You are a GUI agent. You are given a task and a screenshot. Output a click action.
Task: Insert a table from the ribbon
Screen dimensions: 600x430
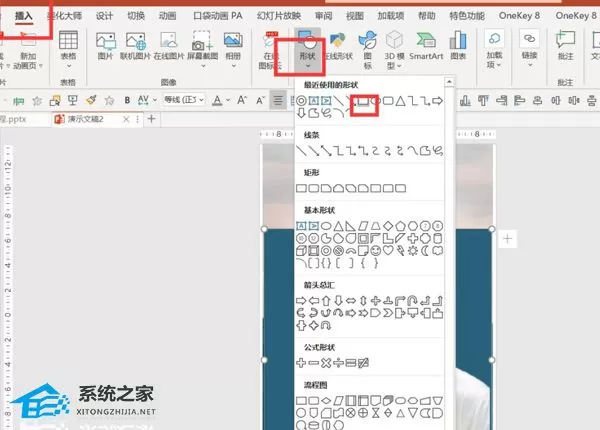tap(68, 49)
